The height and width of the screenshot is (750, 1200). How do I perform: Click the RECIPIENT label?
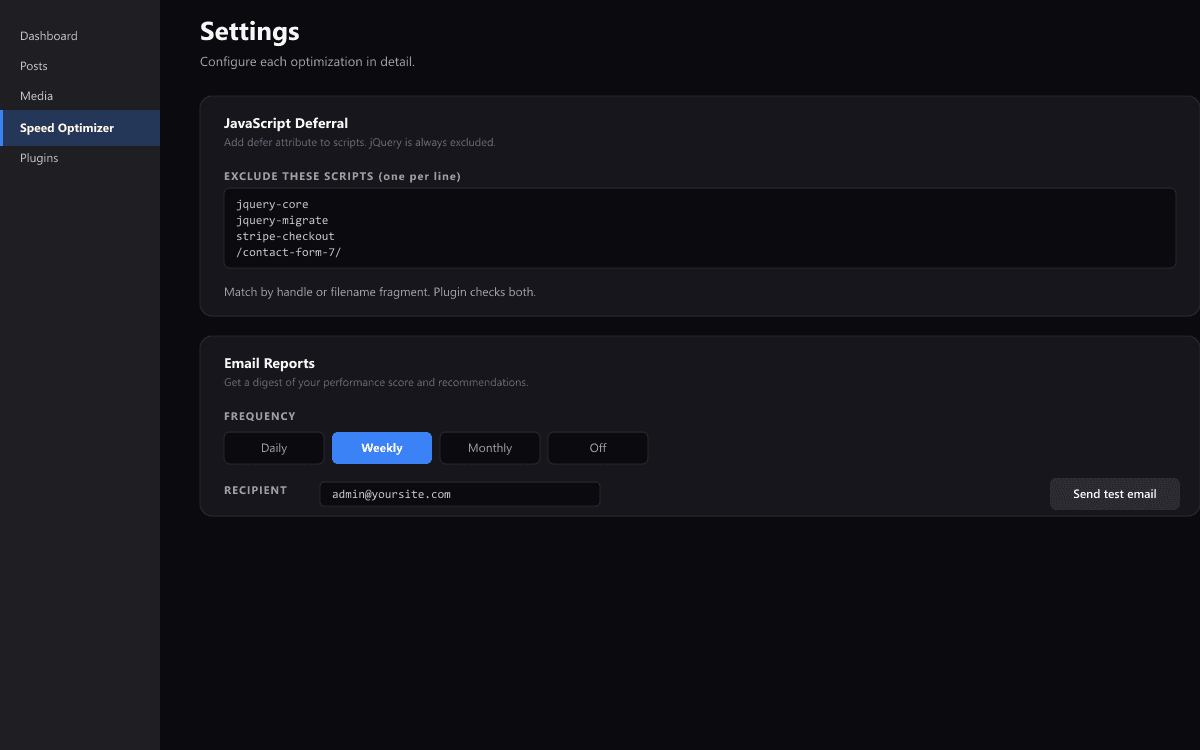click(x=256, y=490)
